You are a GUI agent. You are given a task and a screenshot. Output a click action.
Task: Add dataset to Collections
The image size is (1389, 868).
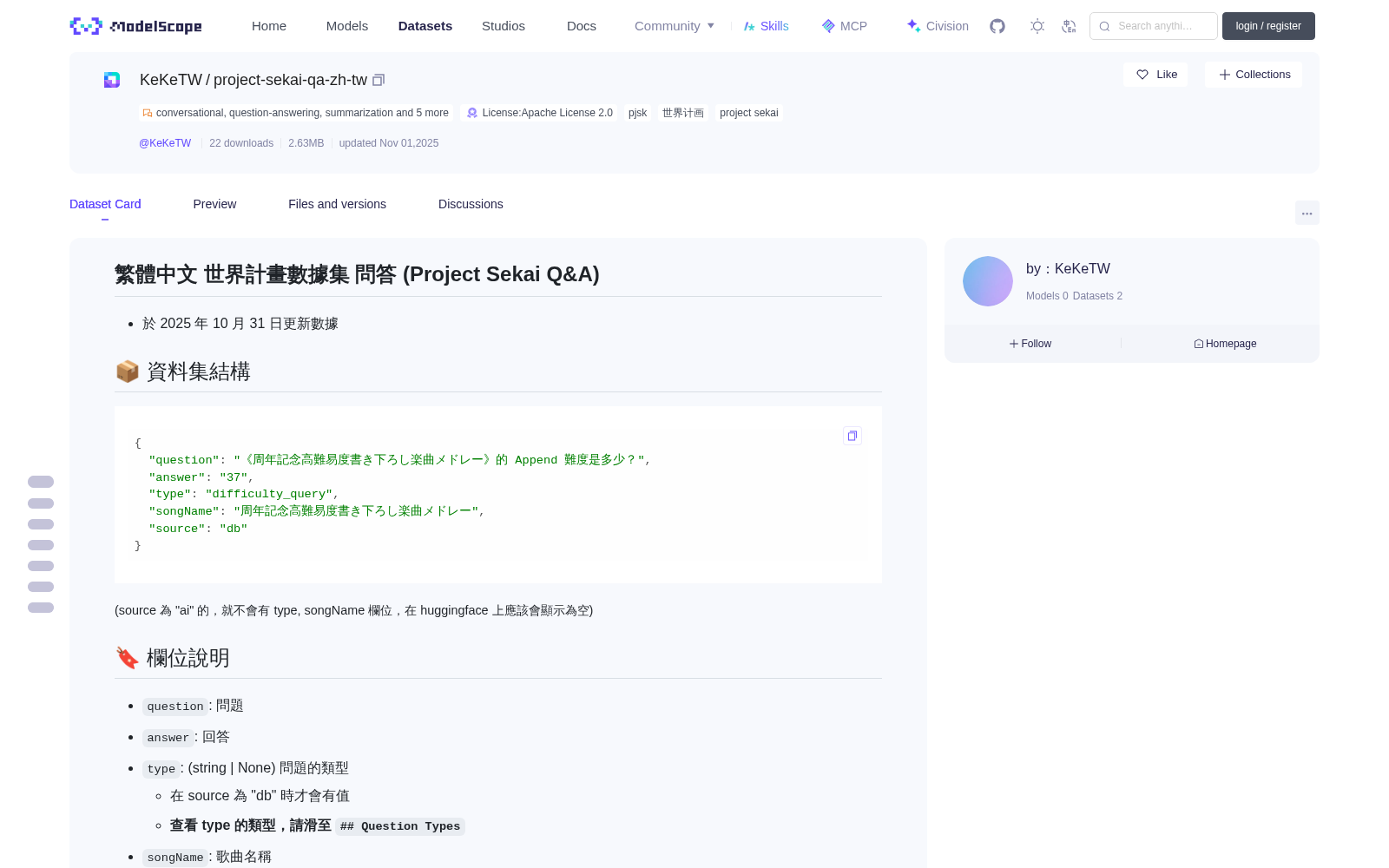click(x=1254, y=75)
